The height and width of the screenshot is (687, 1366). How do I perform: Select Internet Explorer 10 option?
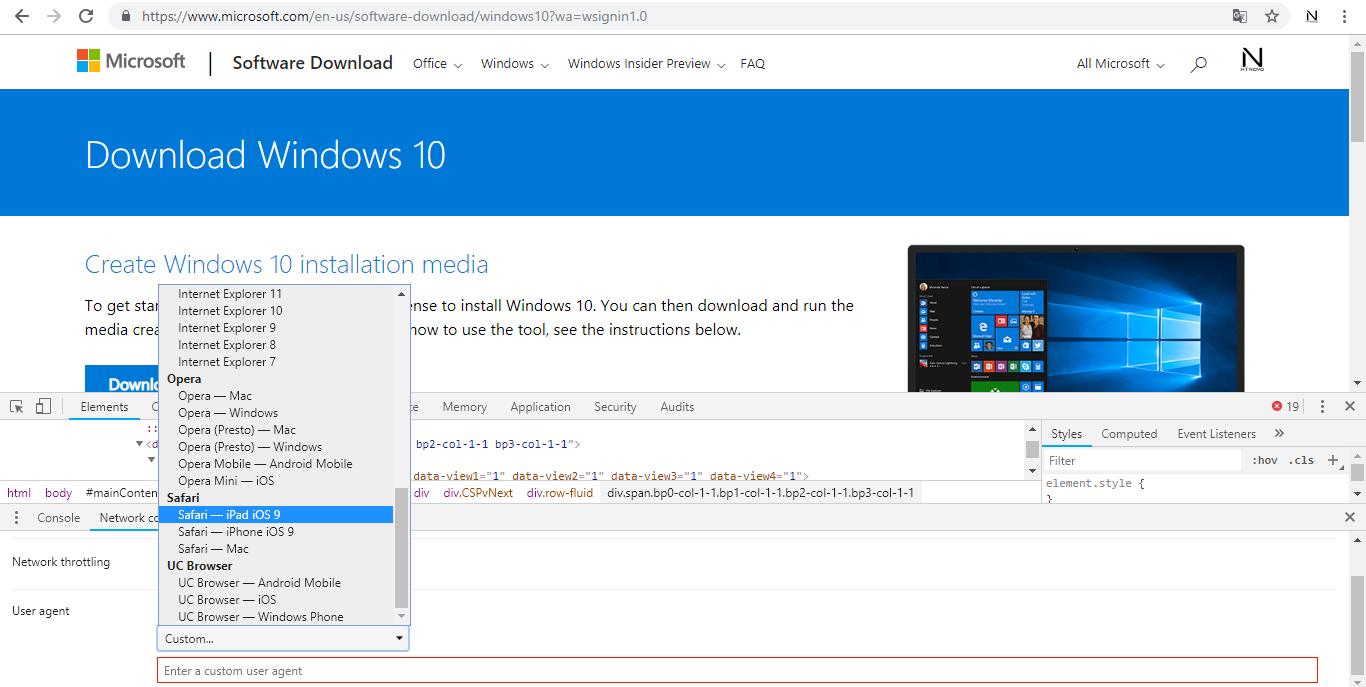coord(276,310)
